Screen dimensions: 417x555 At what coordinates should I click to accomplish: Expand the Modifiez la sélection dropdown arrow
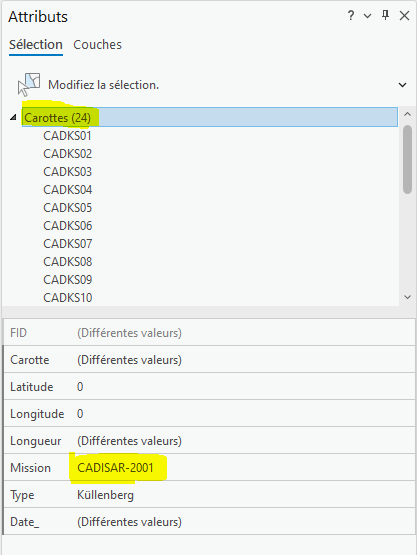402,85
